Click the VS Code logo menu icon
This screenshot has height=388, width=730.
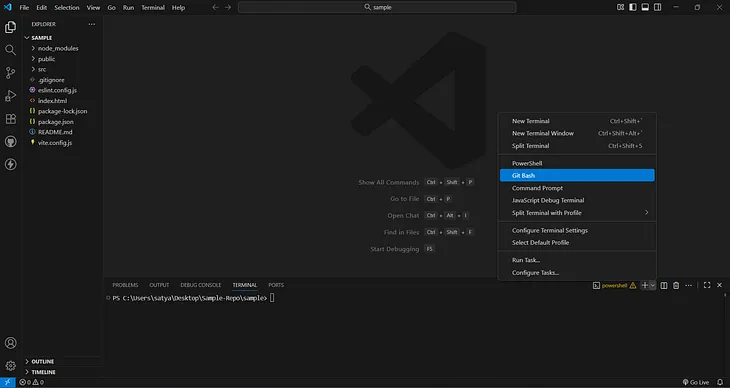7,7
